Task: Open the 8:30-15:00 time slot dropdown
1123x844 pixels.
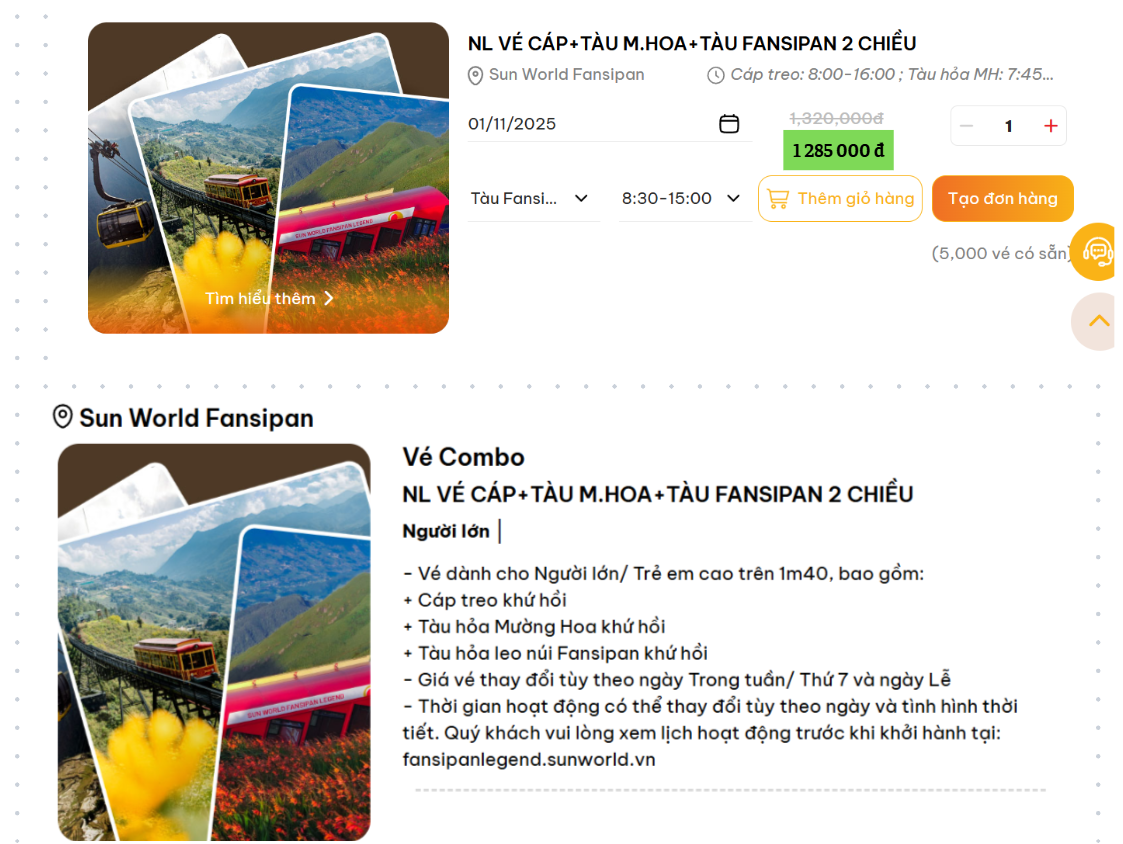Action: click(684, 198)
